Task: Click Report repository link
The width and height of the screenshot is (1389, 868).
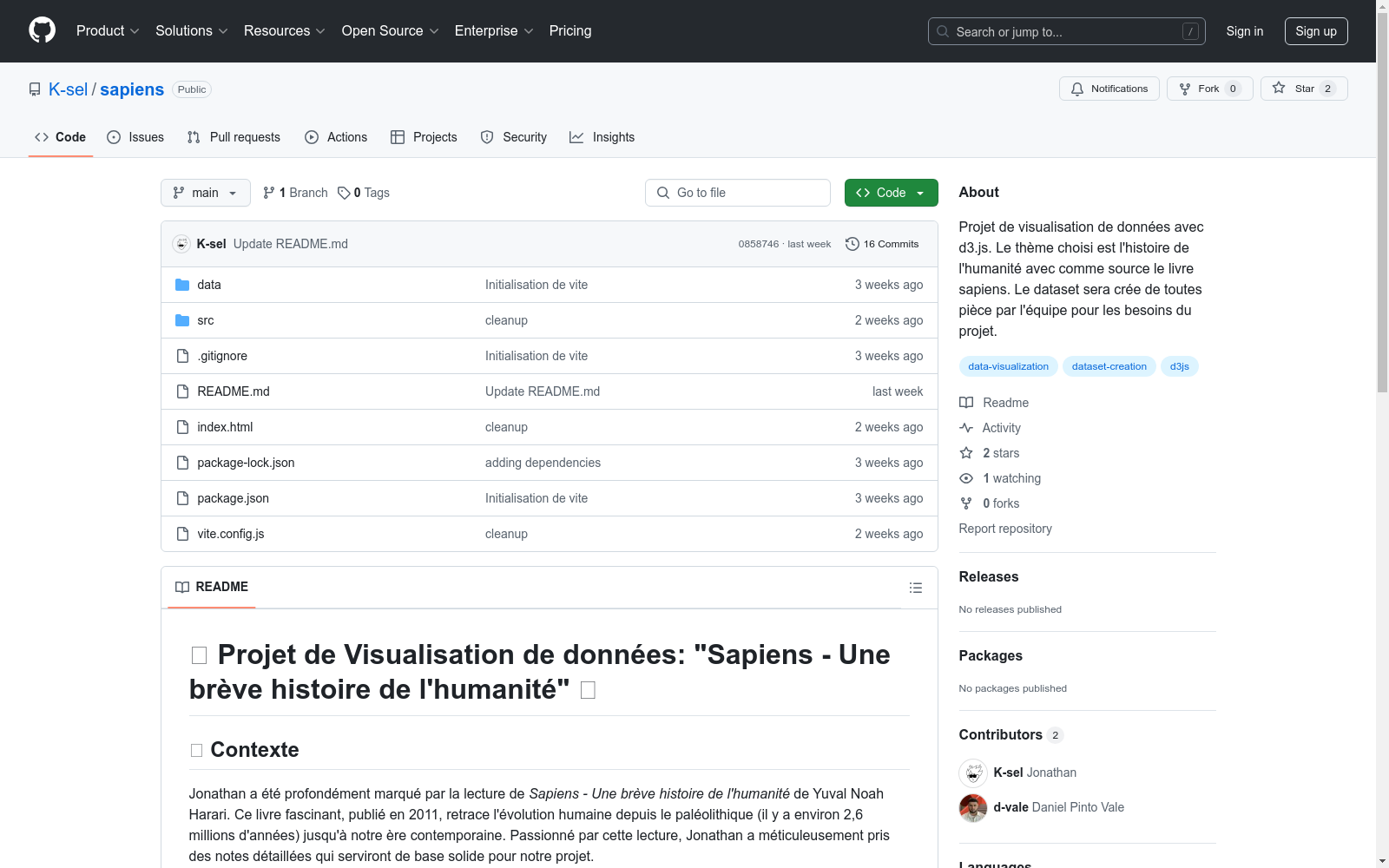Action: [1005, 529]
